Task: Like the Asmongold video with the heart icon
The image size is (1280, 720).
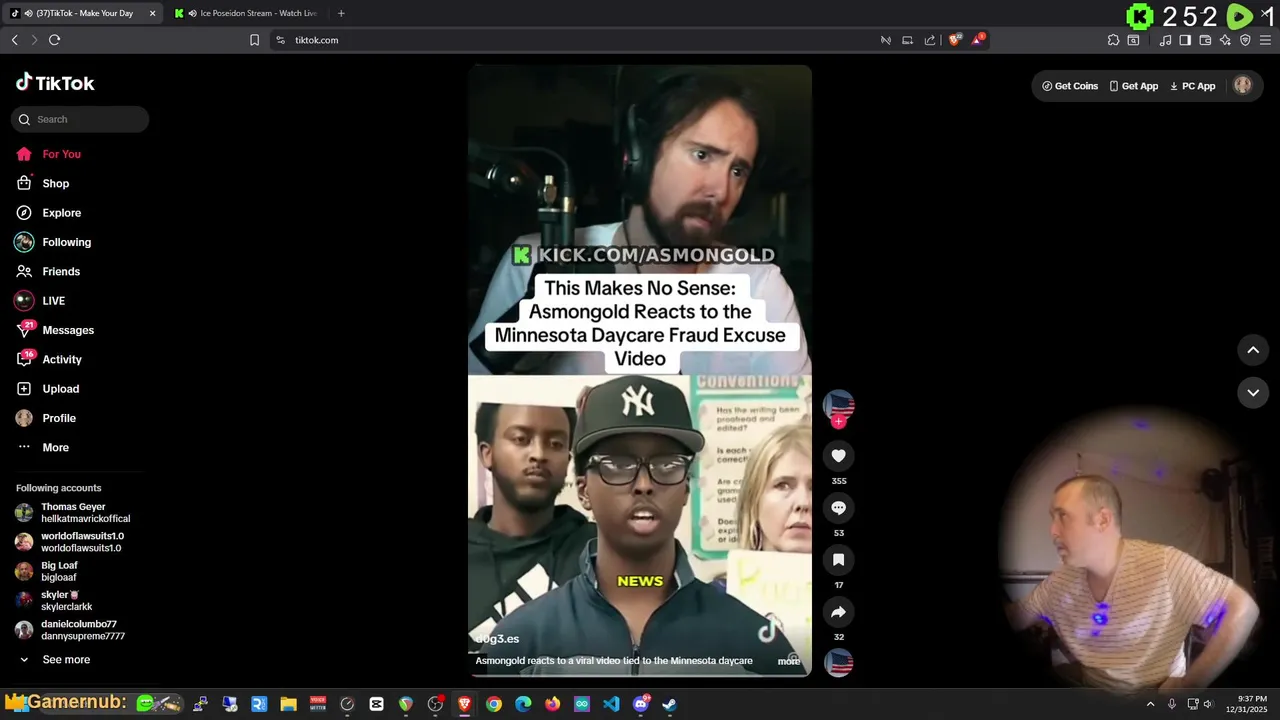Action: [838, 456]
